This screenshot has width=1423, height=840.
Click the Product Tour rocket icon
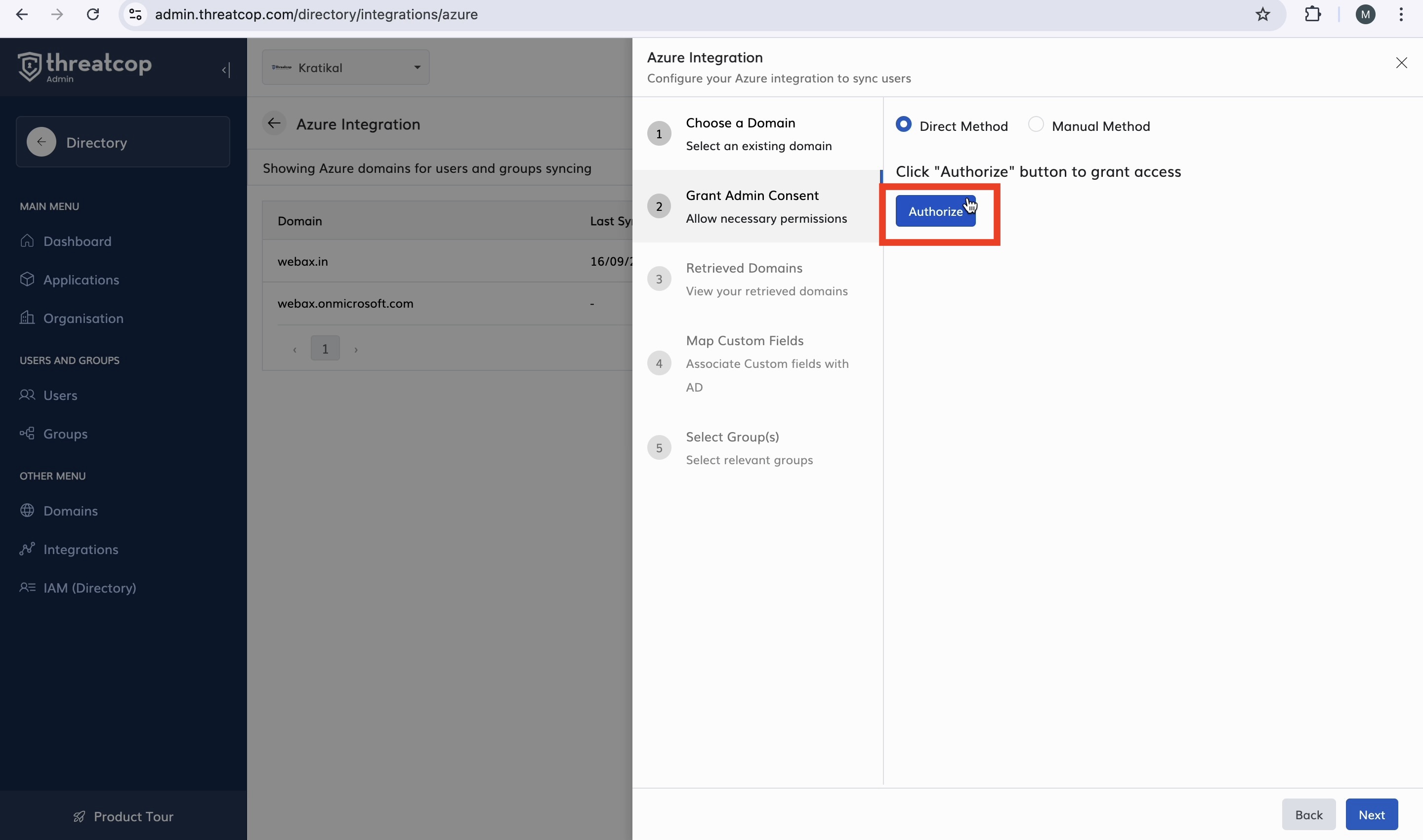79,816
